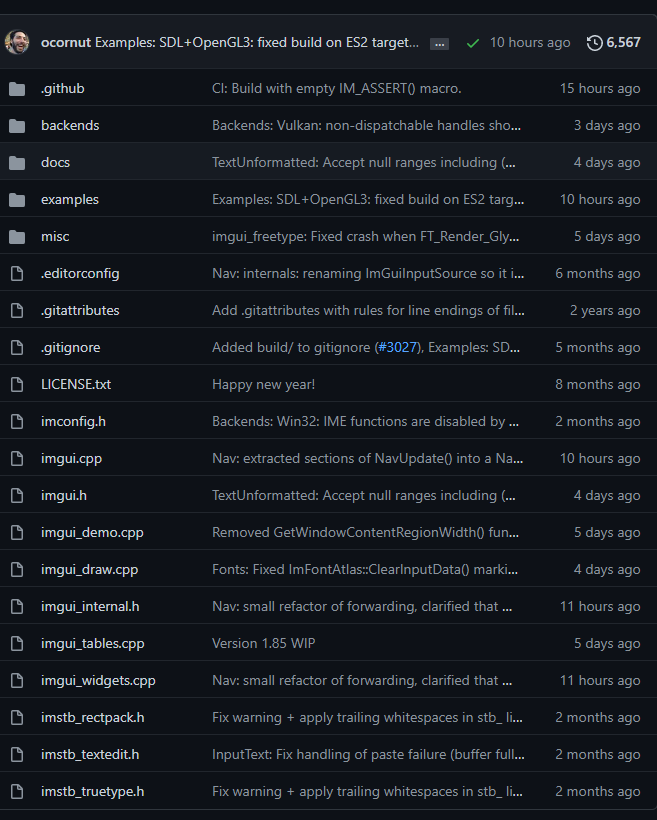
Task: Open the imgui_demo.cpp file
Action: click(x=92, y=532)
